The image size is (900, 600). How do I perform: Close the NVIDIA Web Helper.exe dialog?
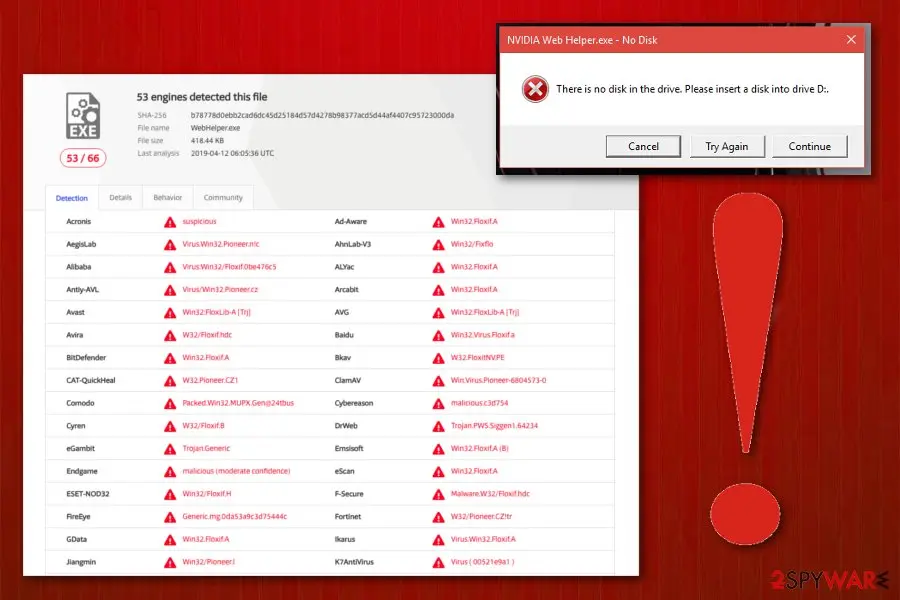851,40
